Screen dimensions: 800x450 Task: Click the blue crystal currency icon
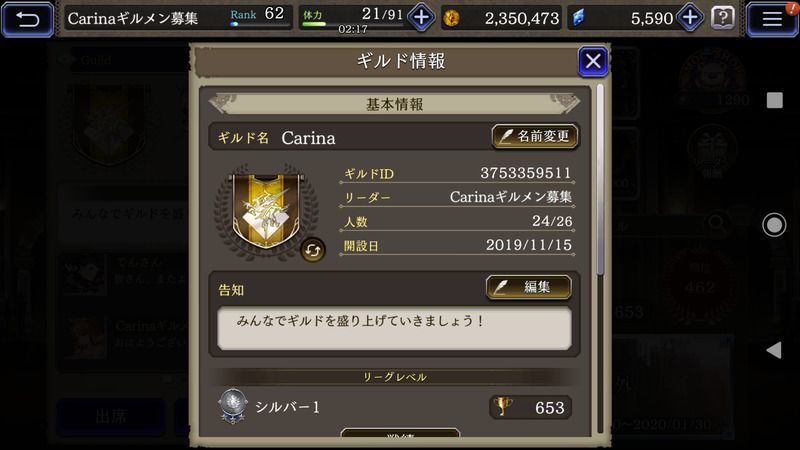point(578,18)
